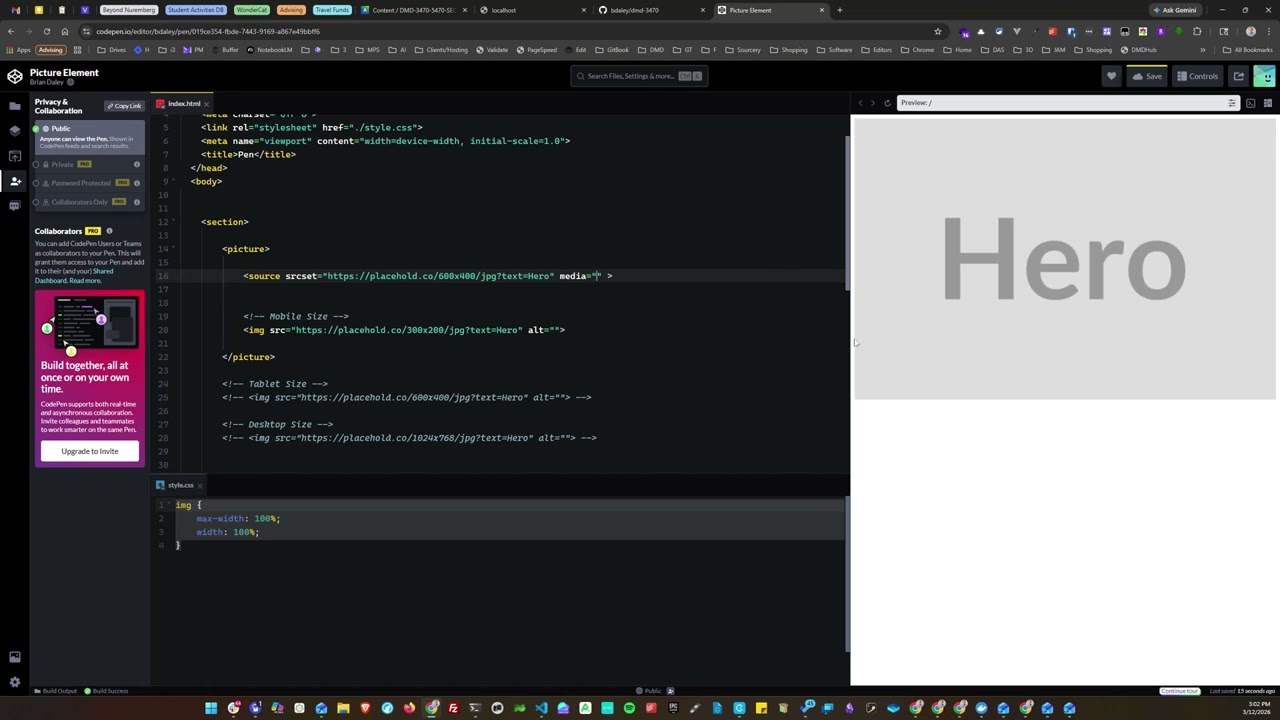Click the Copy Link button
This screenshot has width=1280, height=720.
pyautogui.click(x=124, y=106)
